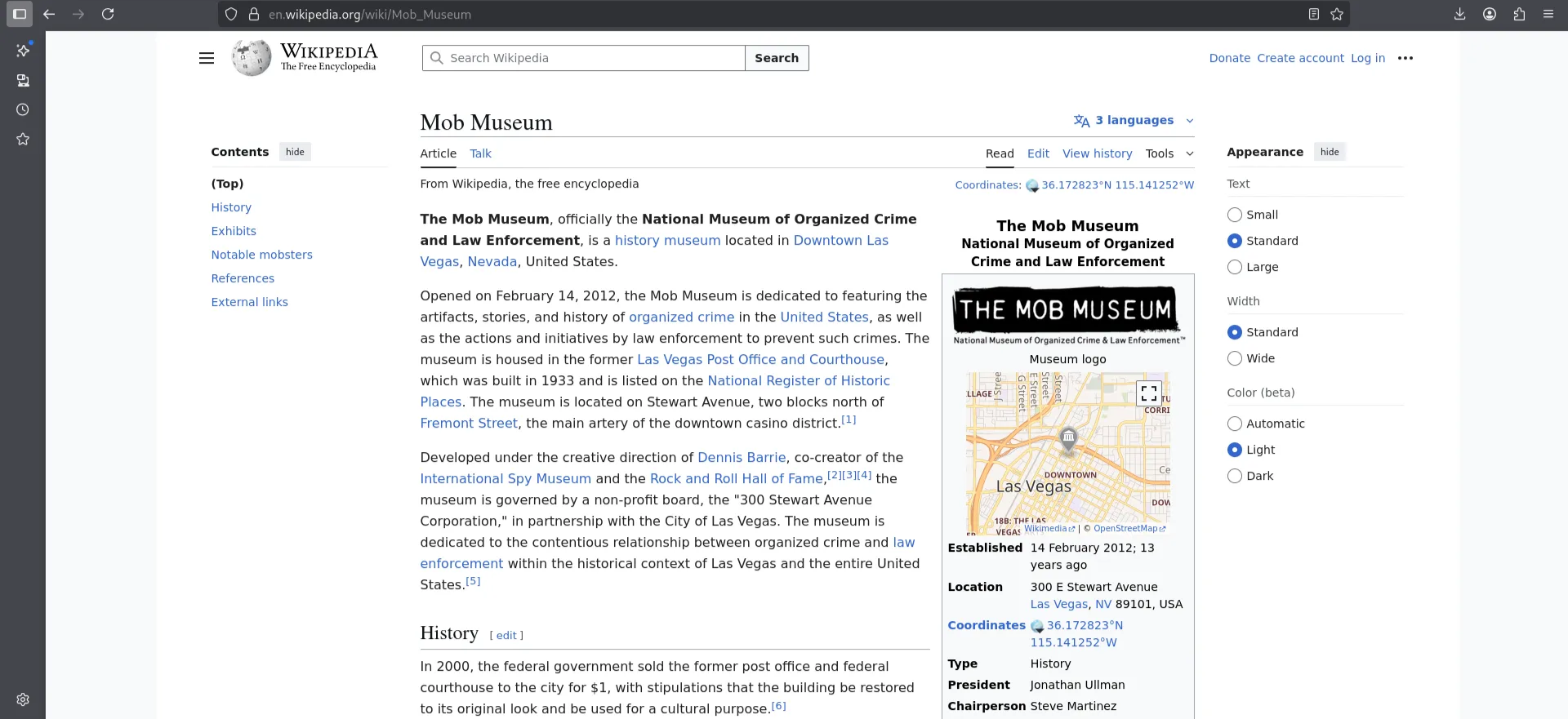Open the personal tools ellipsis menu
Screen dimensions: 1568x719
click(1405, 58)
